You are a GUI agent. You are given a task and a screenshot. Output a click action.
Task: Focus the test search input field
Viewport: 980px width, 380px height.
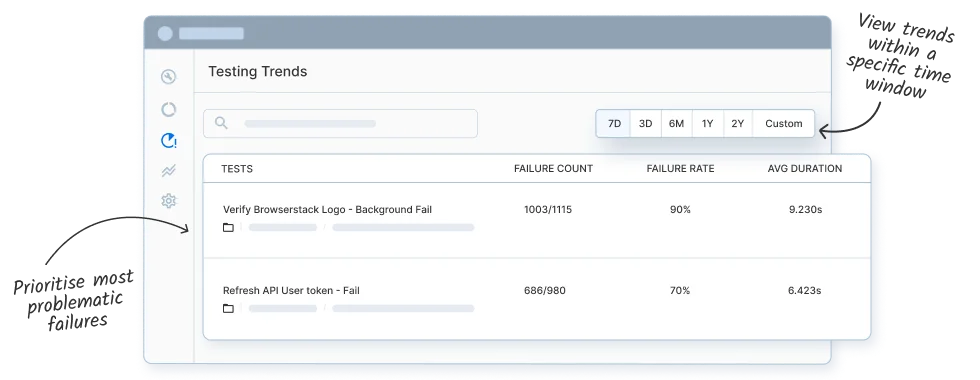point(341,124)
